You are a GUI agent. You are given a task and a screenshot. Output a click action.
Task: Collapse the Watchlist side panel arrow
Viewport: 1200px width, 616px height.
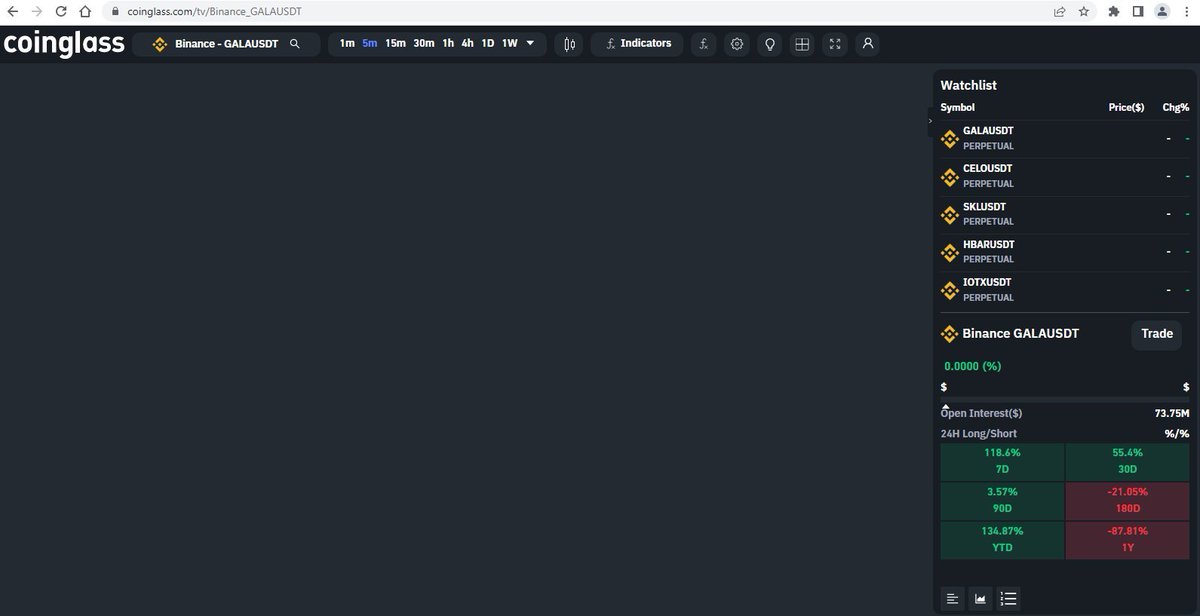click(930, 120)
